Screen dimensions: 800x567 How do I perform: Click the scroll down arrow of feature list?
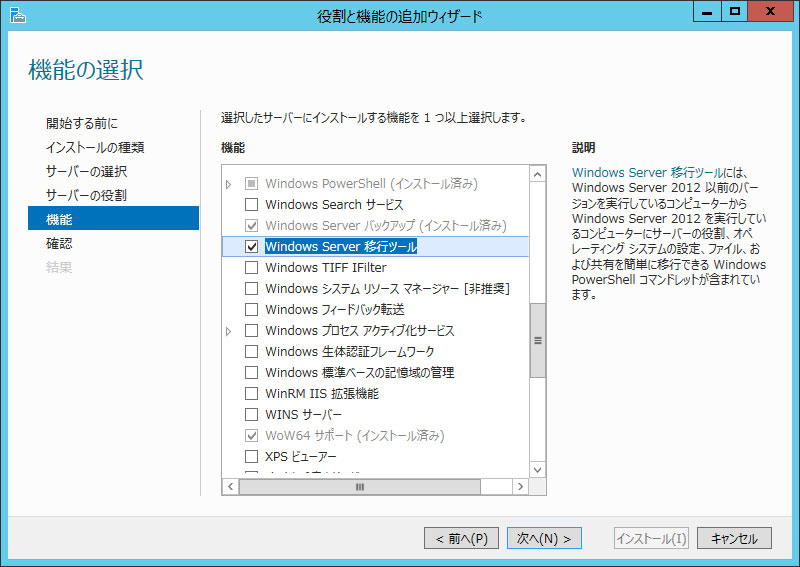(x=537, y=470)
